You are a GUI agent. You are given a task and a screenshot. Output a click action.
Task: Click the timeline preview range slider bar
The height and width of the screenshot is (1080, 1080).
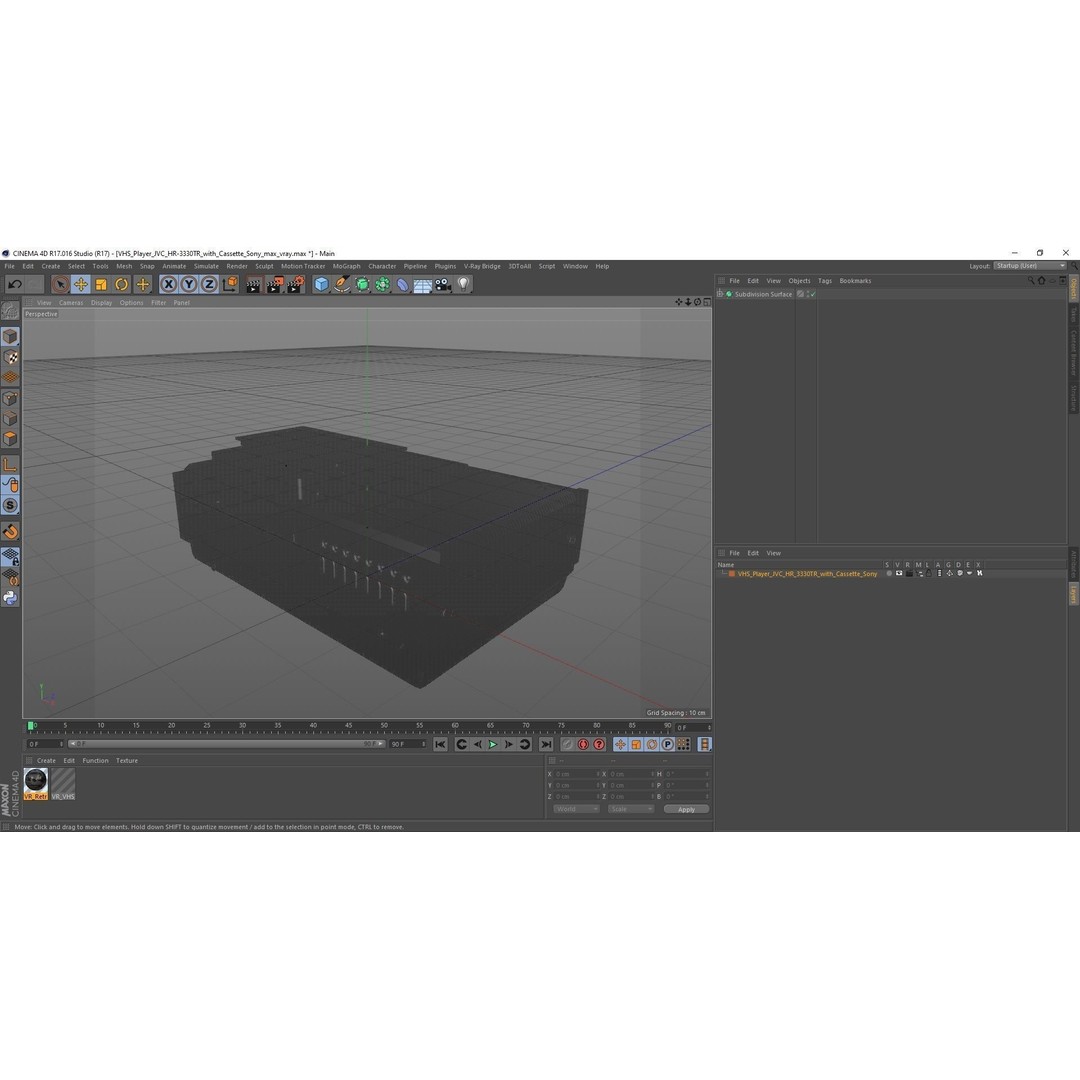point(226,745)
